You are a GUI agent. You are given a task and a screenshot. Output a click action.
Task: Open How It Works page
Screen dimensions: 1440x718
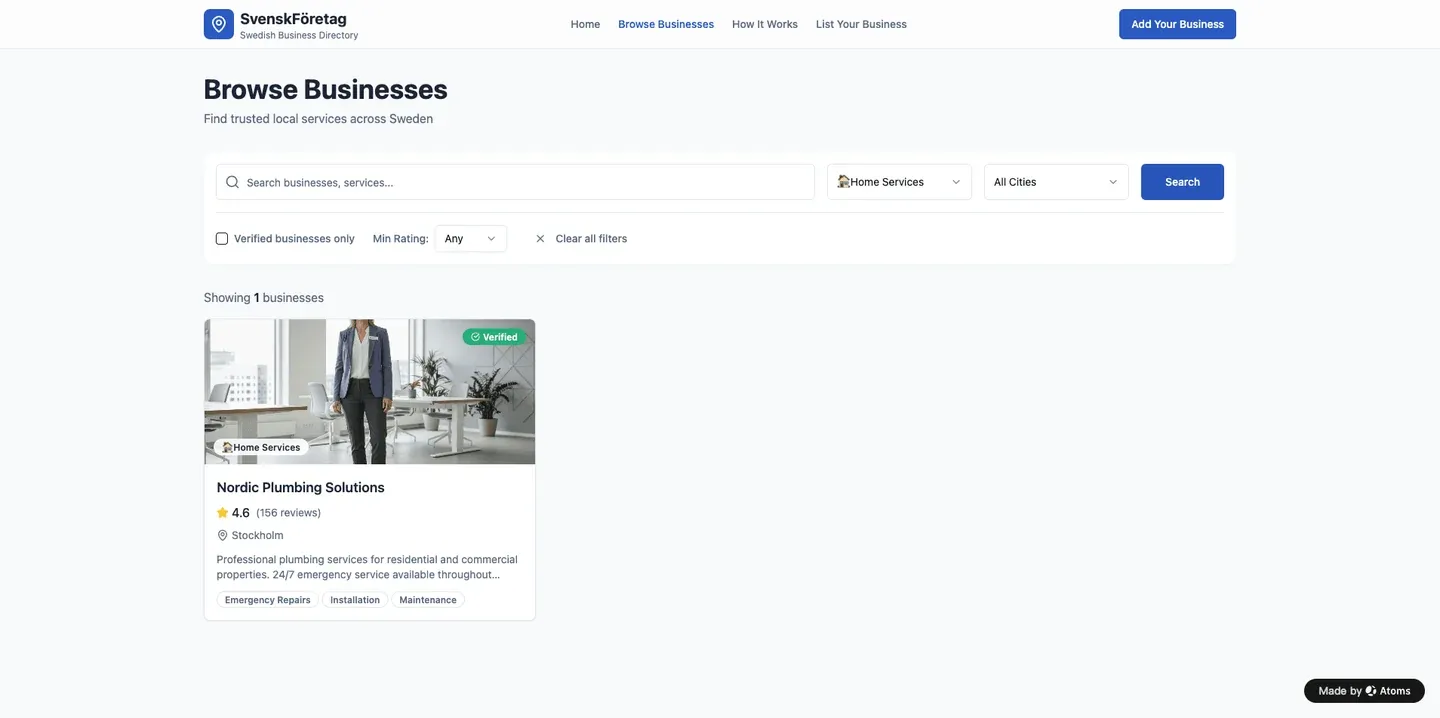pos(765,24)
